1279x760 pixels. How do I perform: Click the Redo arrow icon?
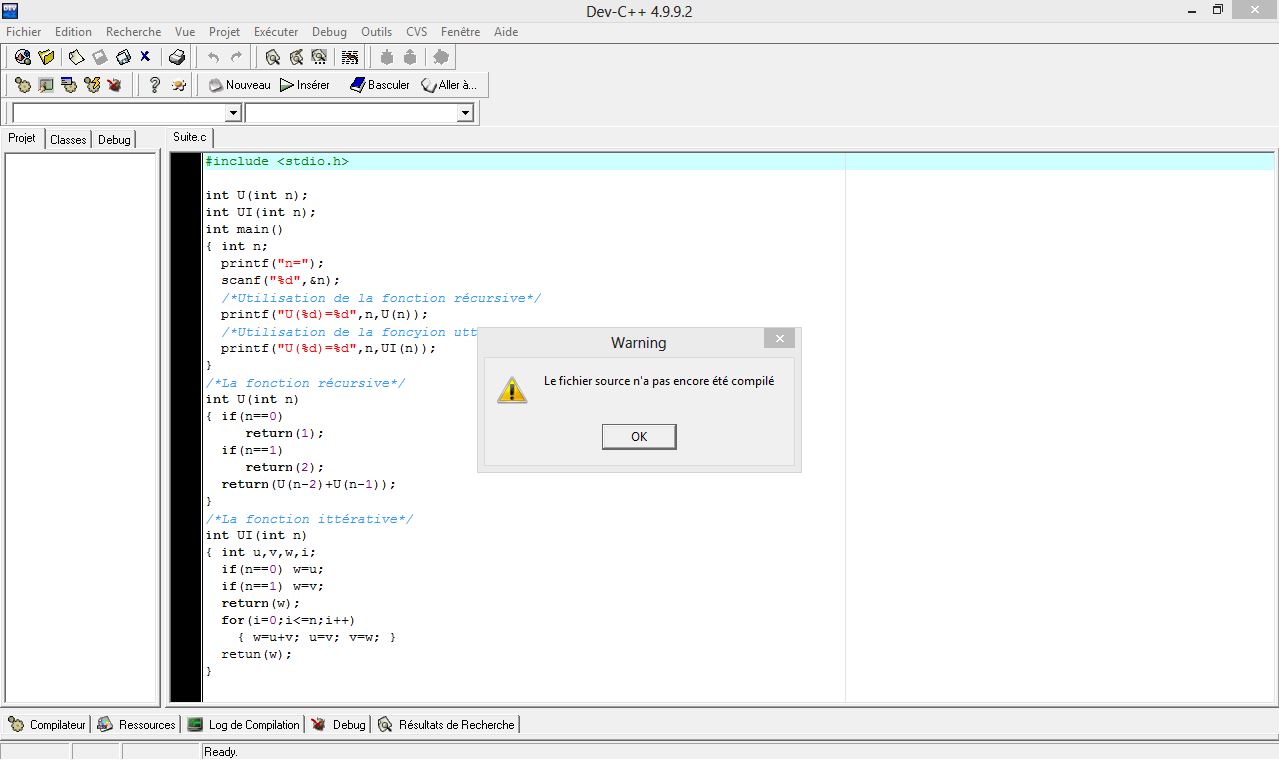pyautogui.click(x=236, y=57)
